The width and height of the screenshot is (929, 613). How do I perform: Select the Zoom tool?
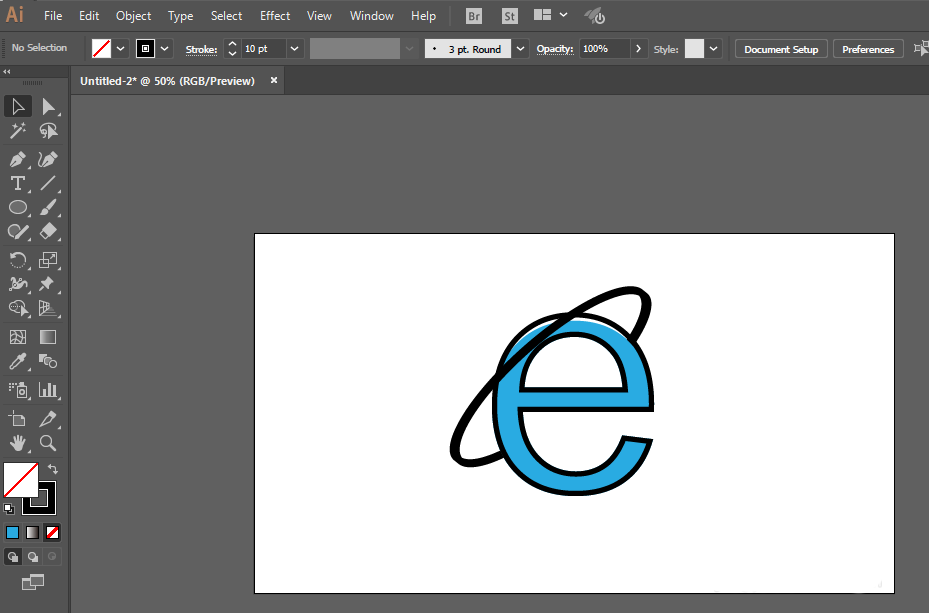48,443
